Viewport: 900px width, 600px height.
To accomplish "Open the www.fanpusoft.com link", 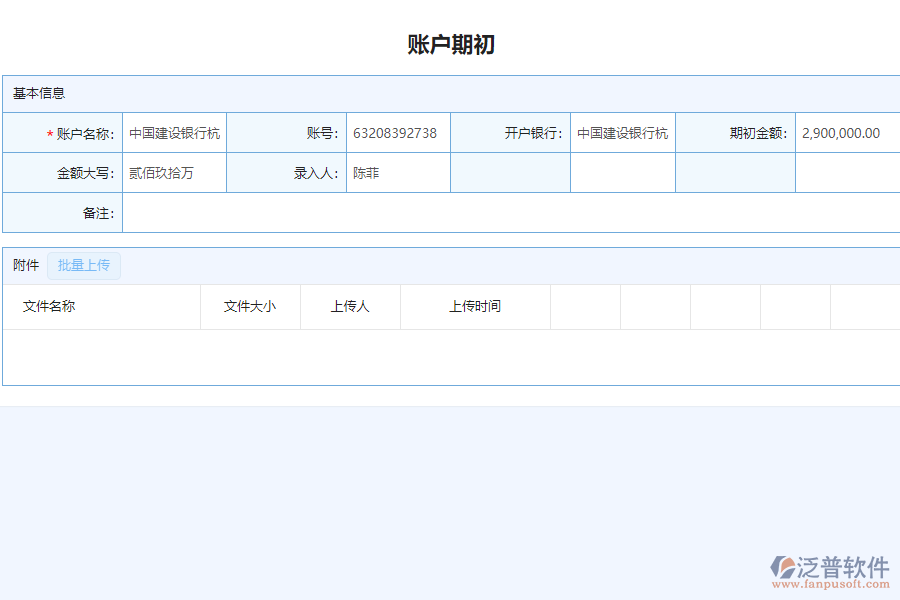I will pyautogui.click(x=829, y=586).
